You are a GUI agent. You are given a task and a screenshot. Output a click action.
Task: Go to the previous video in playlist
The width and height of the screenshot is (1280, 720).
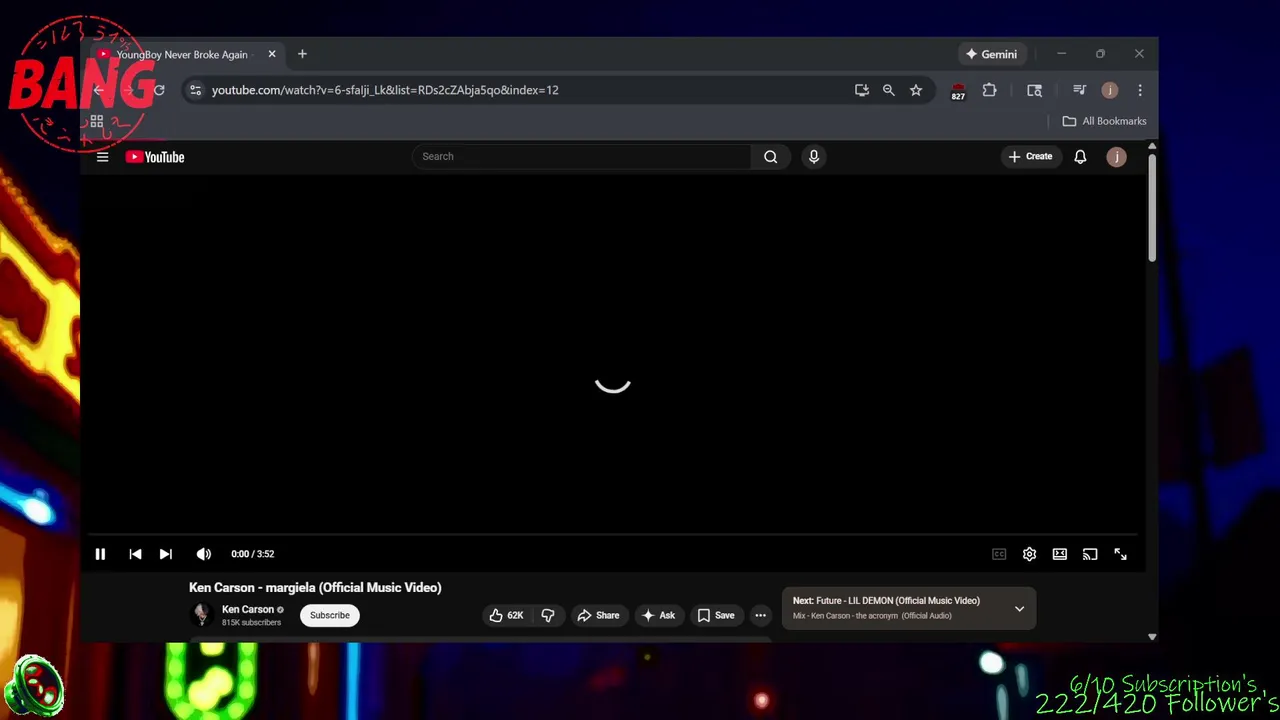(x=135, y=554)
